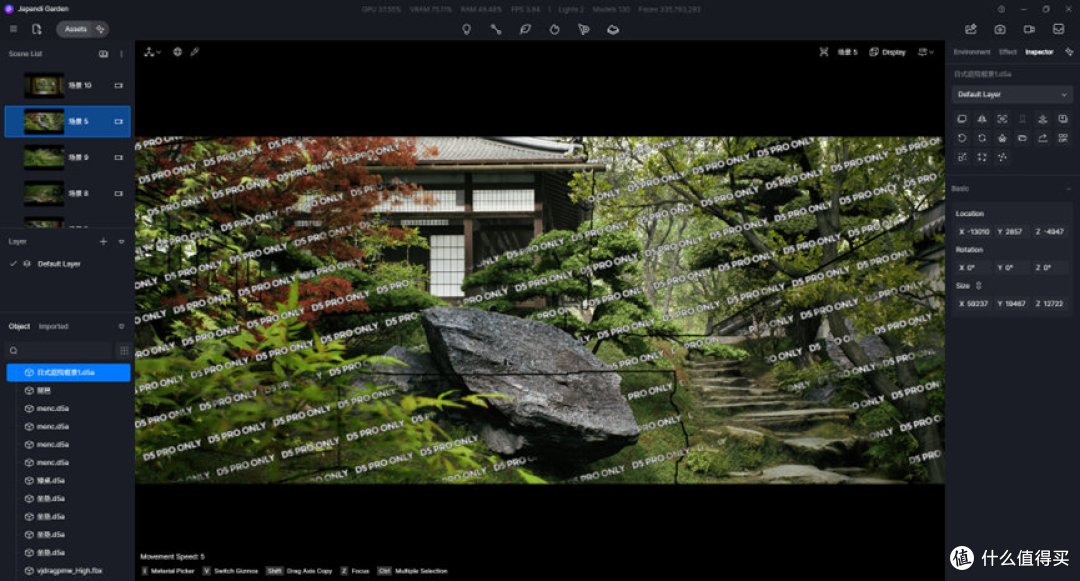Image resolution: width=1080 pixels, height=581 pixels.
Task: Select the hand brush tool
Action: click(554, 30)
